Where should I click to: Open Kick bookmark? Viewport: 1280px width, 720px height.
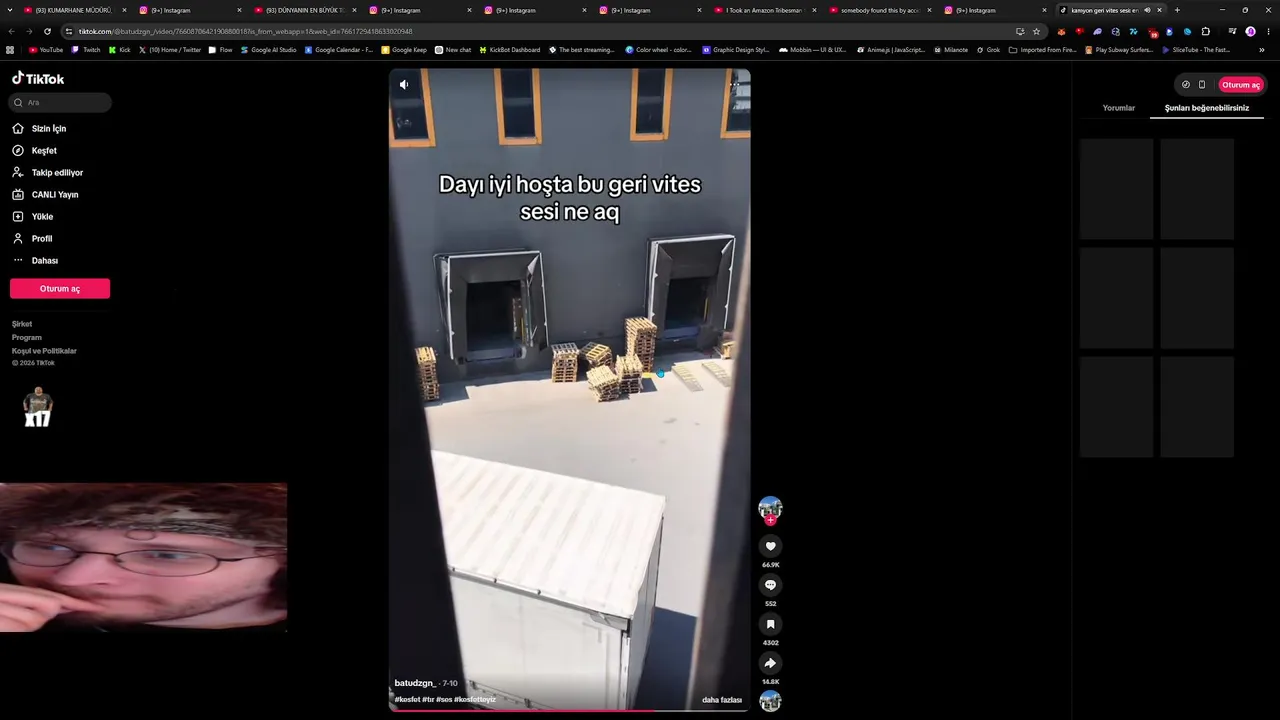(120, 50)
